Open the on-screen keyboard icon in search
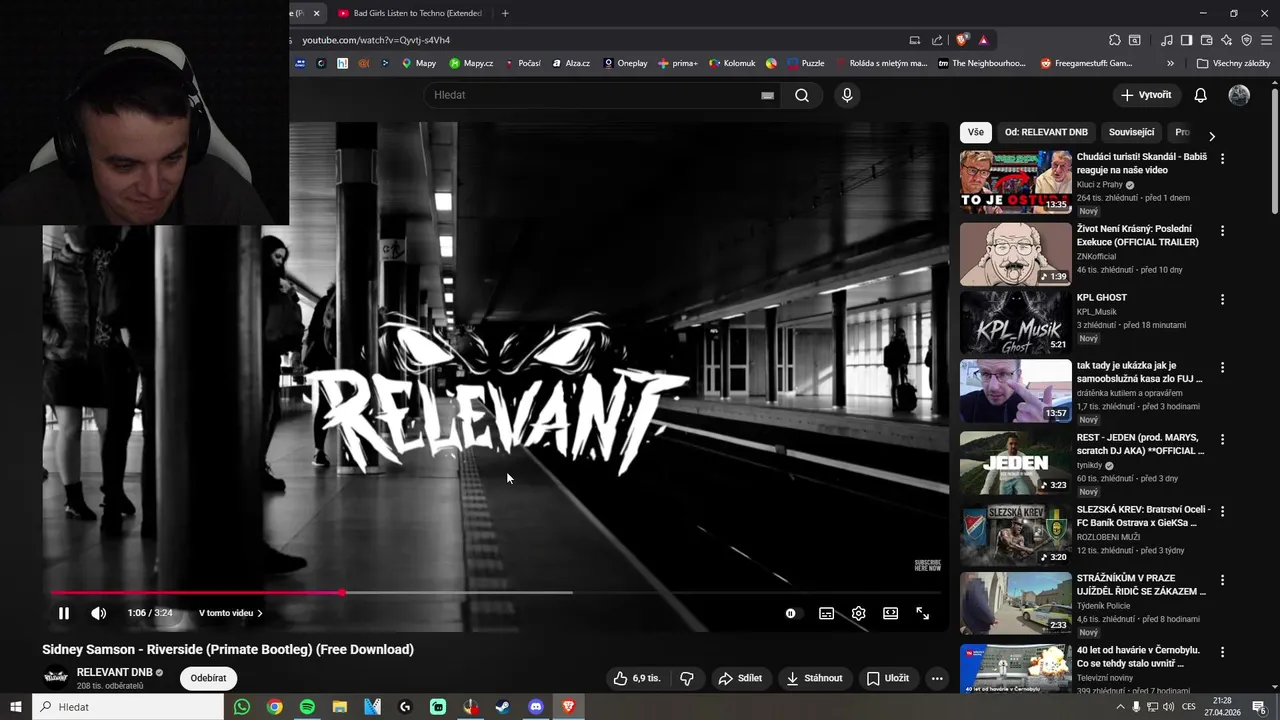Screen dimensions: 1280x720 [767, 95]
